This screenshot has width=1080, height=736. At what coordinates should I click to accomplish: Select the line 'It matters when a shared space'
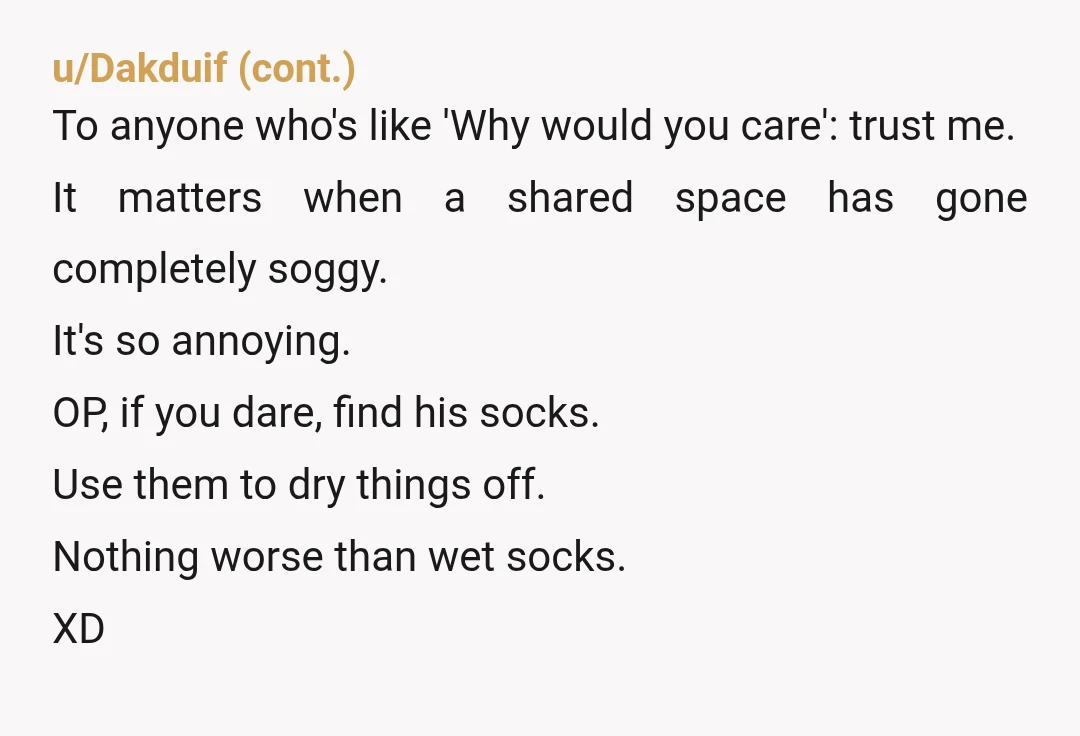coord(540,198)
